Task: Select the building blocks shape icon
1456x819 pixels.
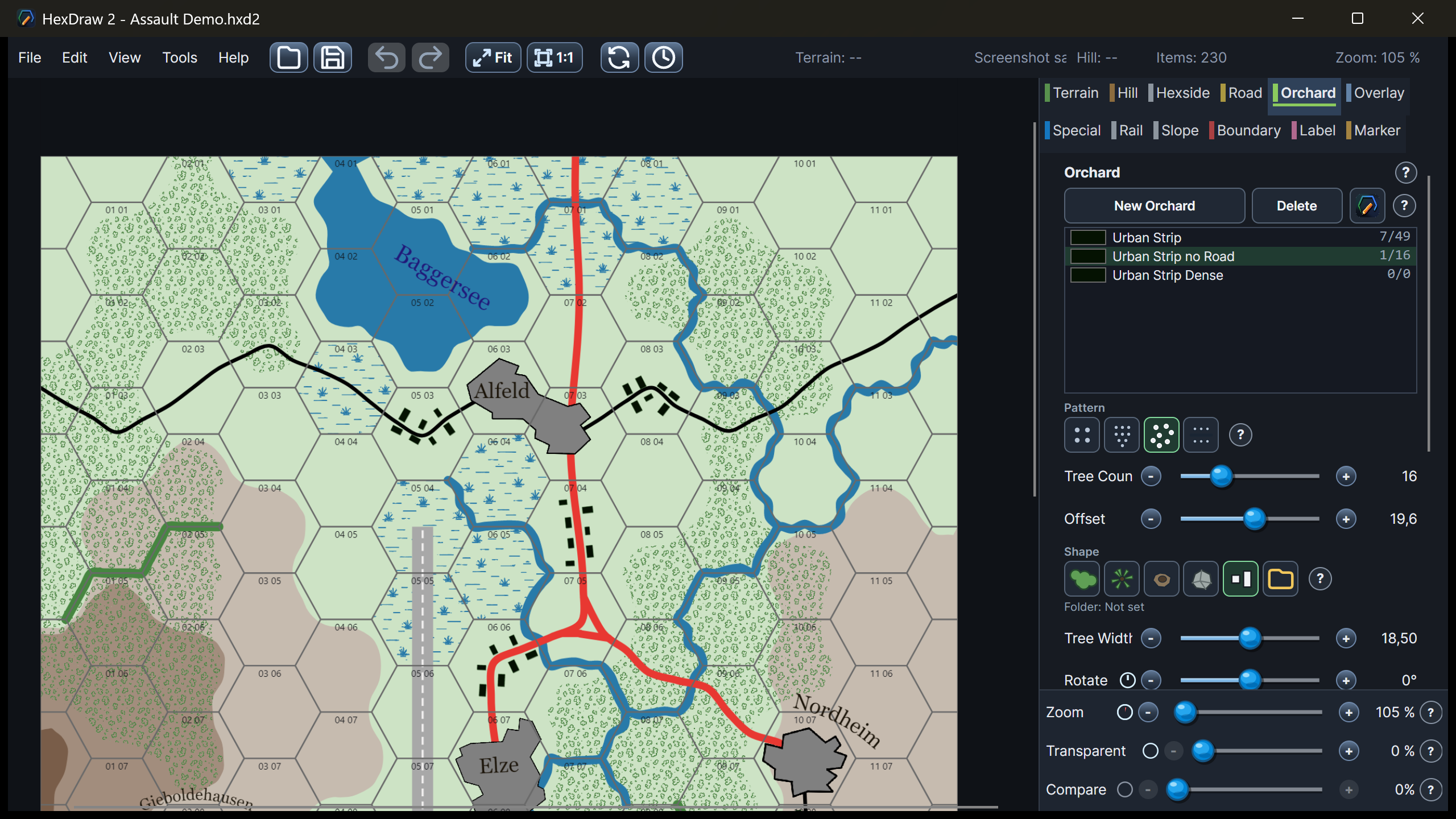Action: [1240, 579]
